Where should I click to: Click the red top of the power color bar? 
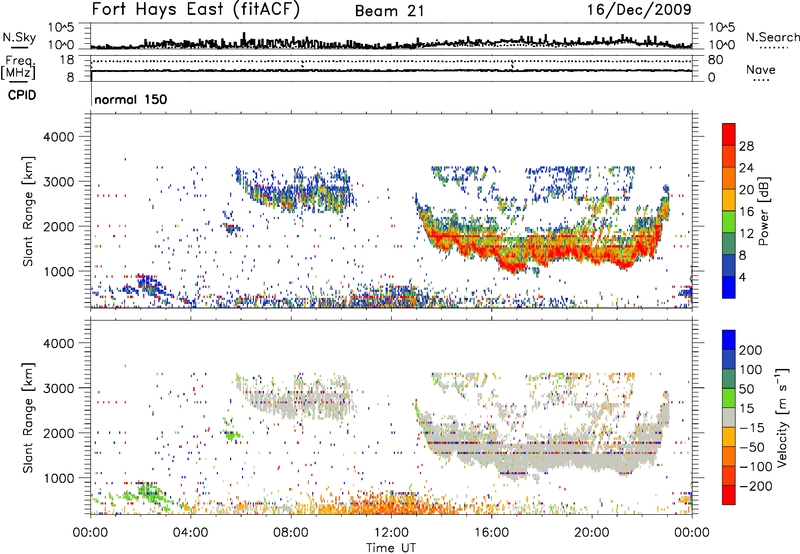(729, 133)
